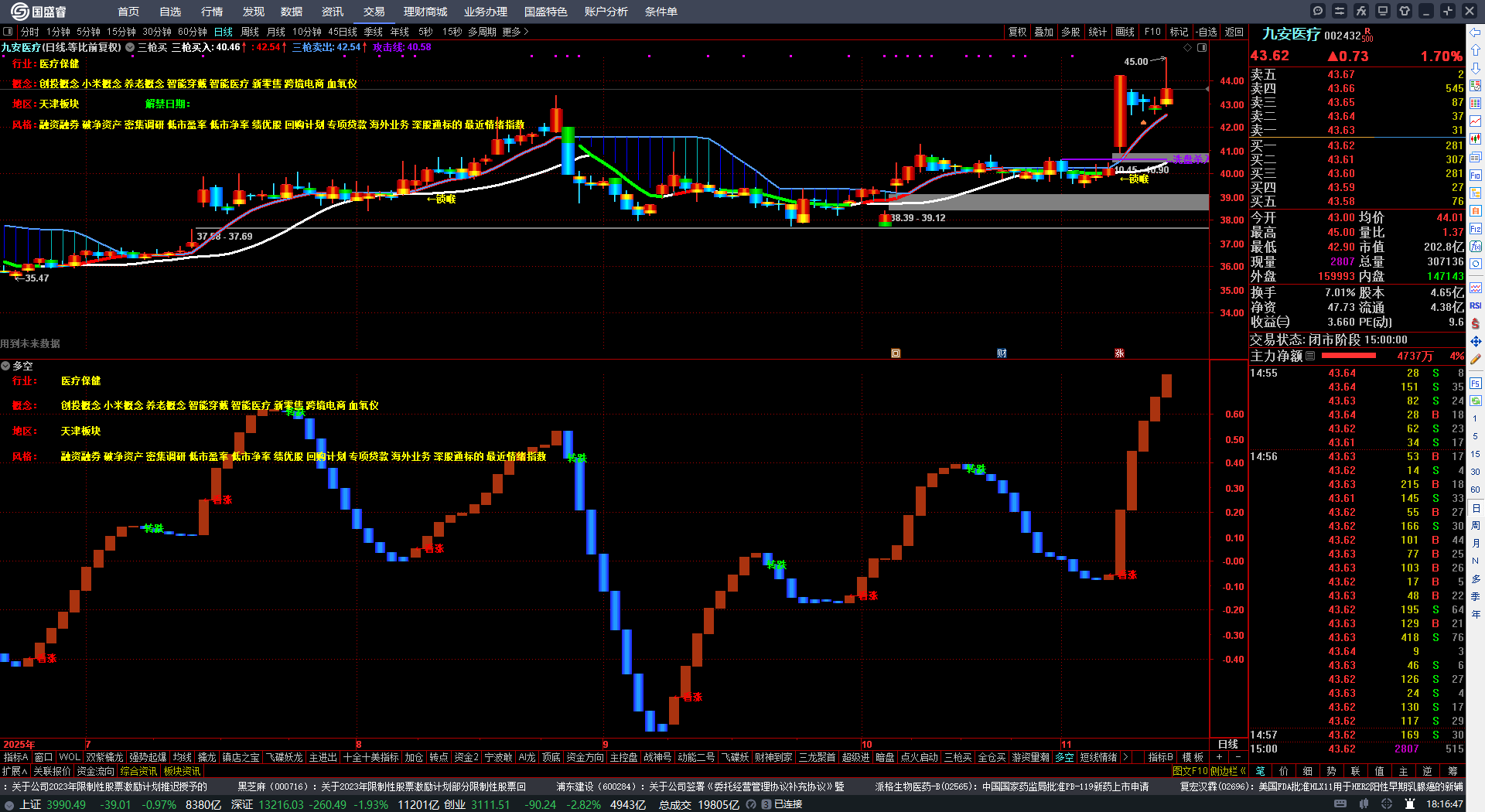Click the 涨 marker below the price chart
Viewport: 1485px width, 812px height.
1119,353
